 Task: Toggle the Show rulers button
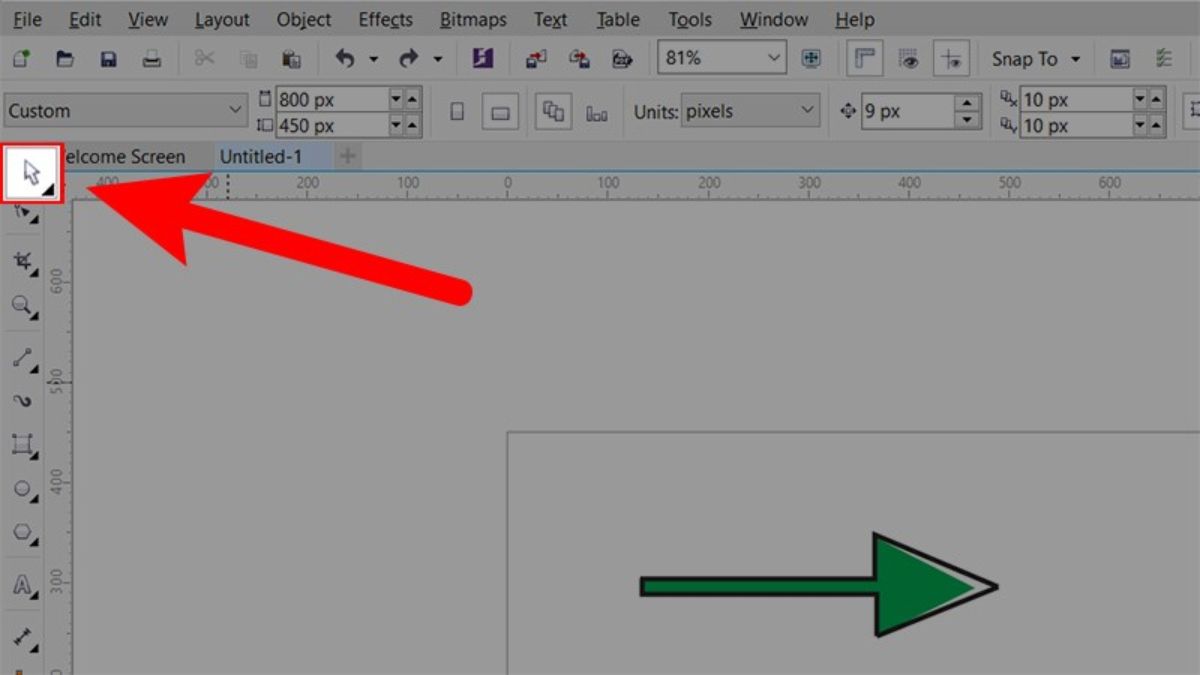[x=864, y=59]
